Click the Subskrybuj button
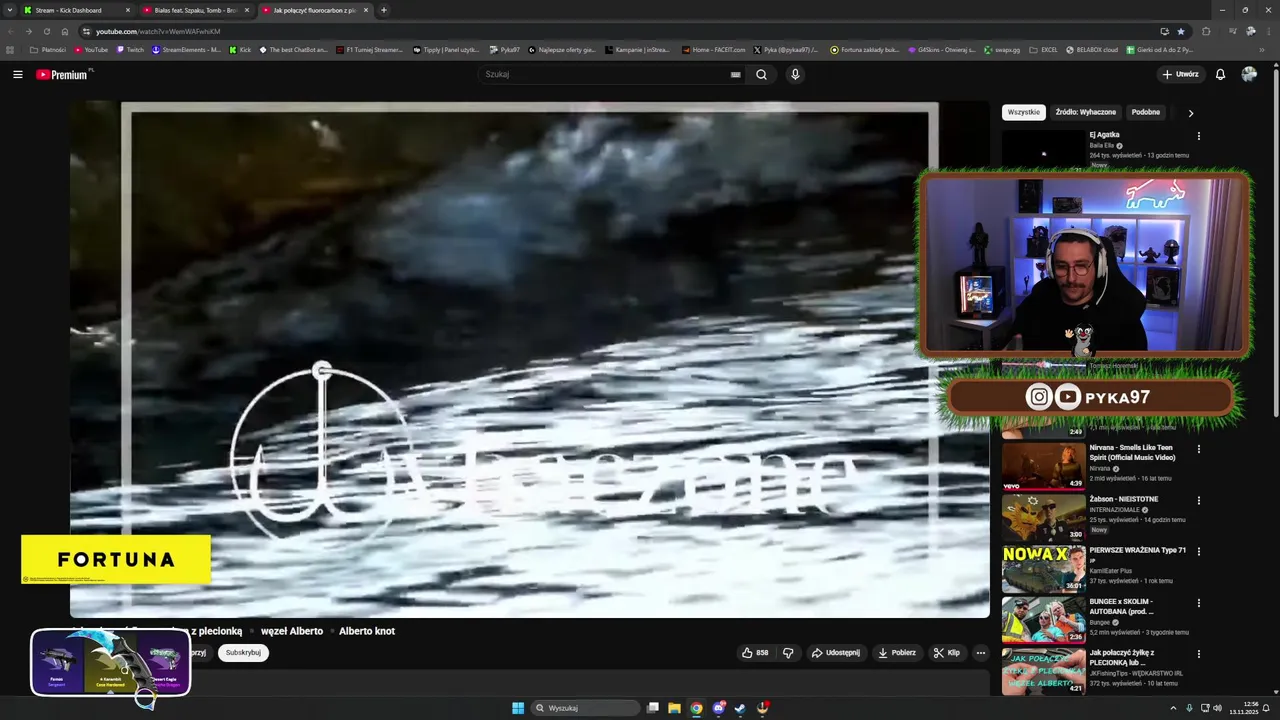1280x720 pixels. point(243,653)
